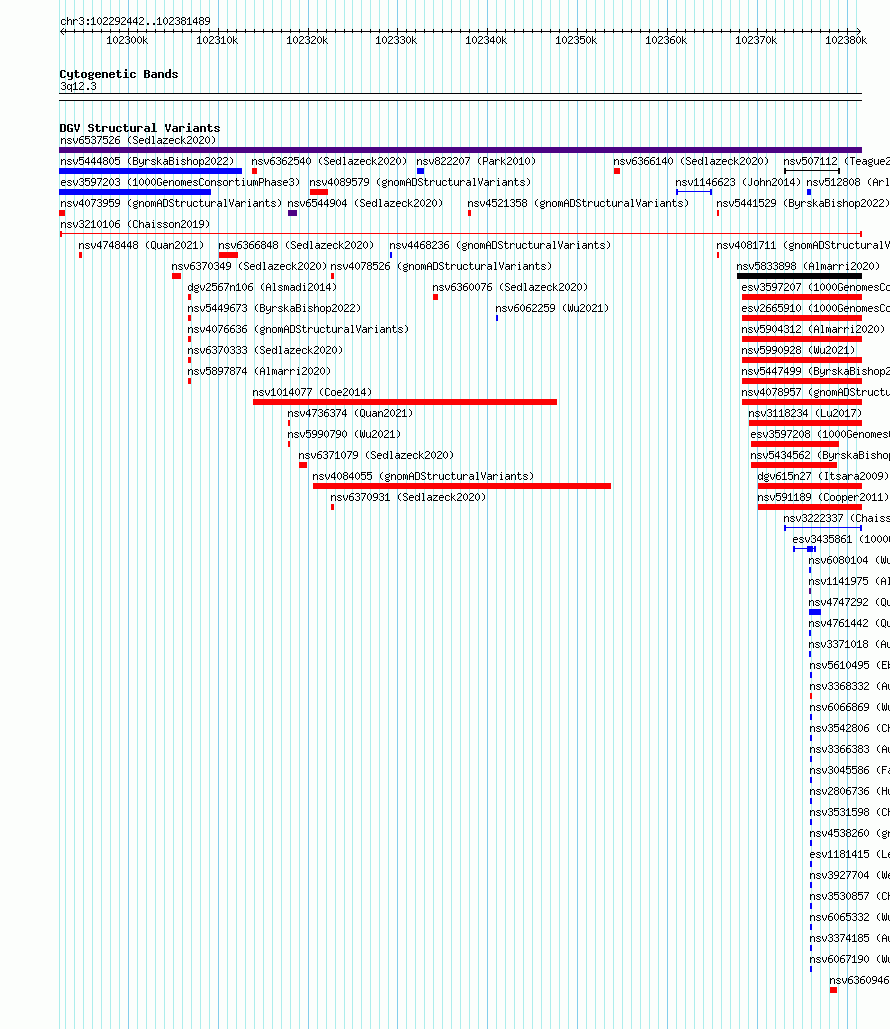This screenshot has width=890, height=1029.
Task: Open variant nsv5449673 (ByrskaBishop2022)
Action: click(274, 308)
